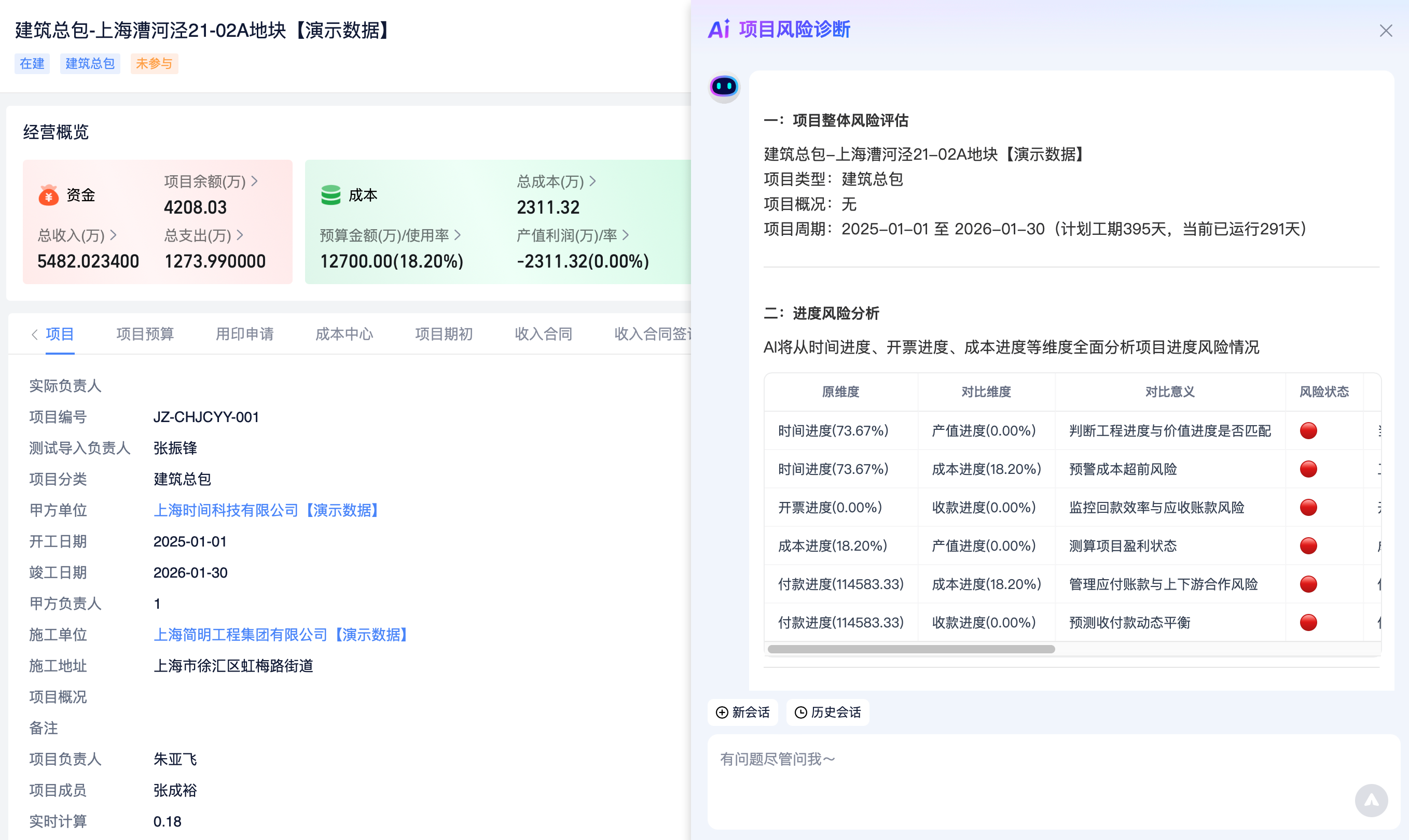Expand 总成本(万) details chevron
The image size is (1409, 840).
592,181
